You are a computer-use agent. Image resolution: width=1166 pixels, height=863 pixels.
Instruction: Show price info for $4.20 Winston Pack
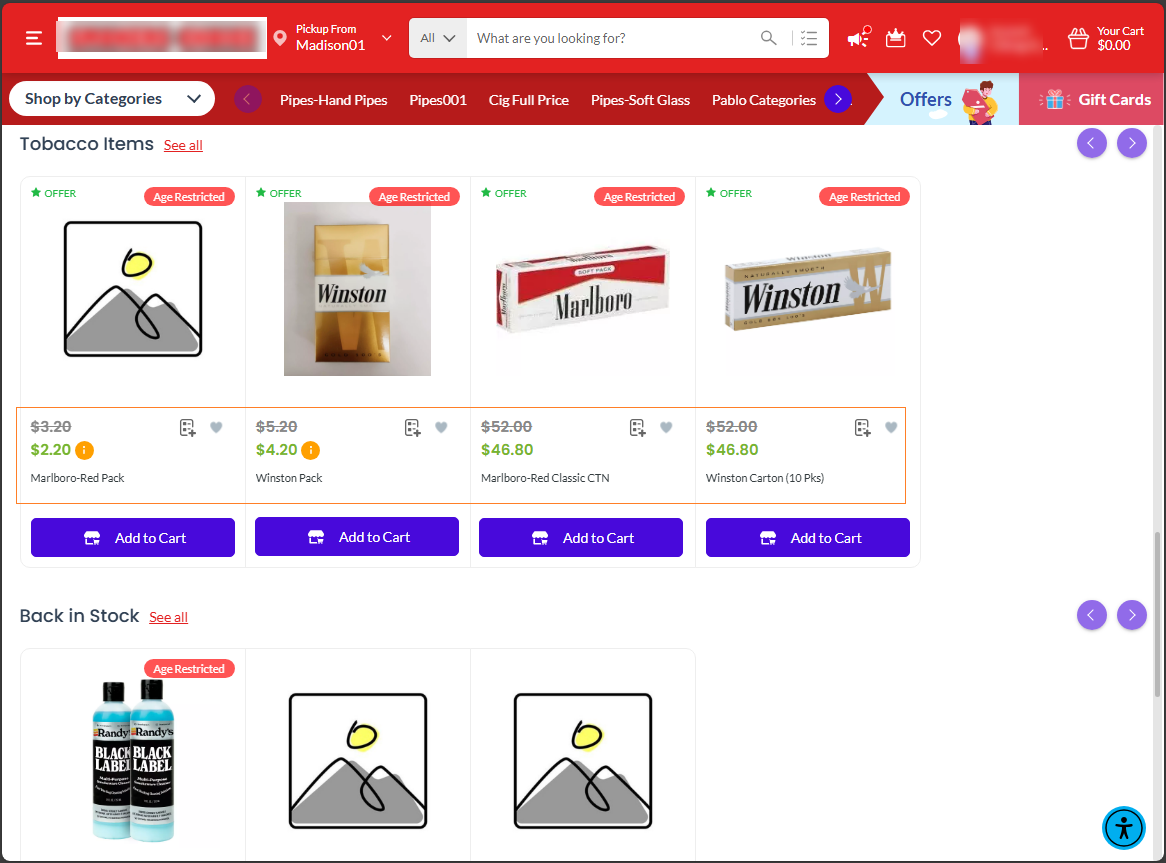pos(310,450)
